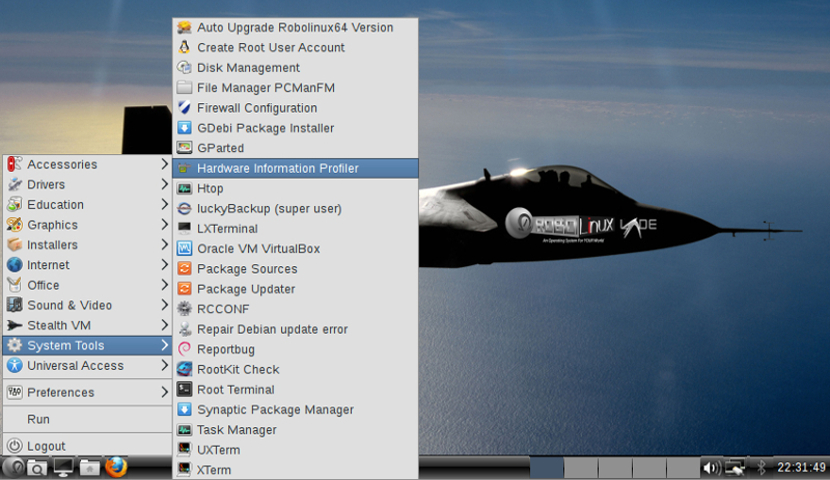Click the show desktop monitor icon

64,467
